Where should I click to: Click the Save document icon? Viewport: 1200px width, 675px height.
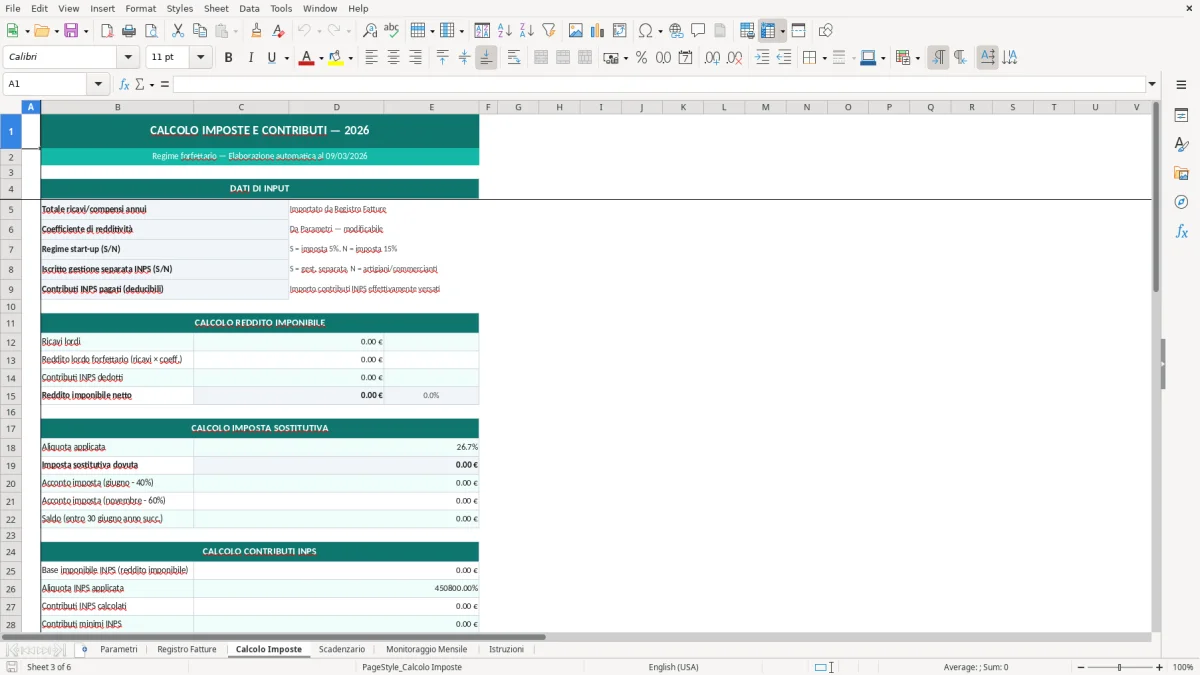pos(71,31)
